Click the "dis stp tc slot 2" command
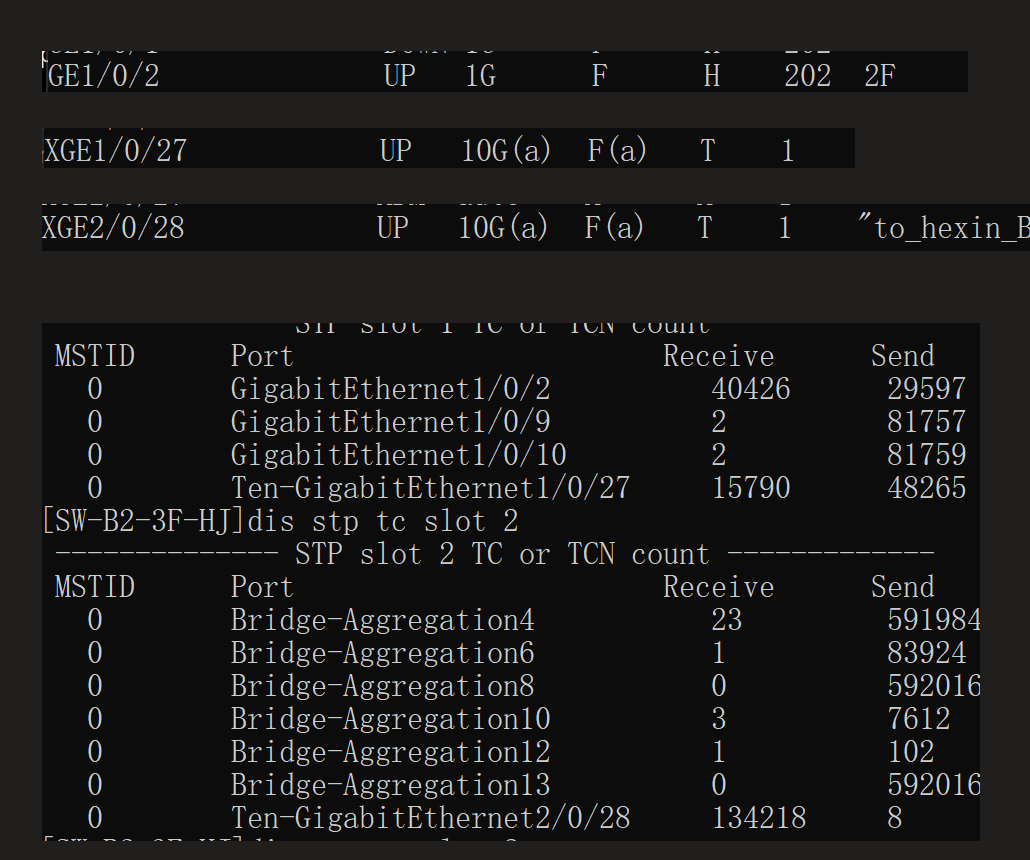1030x860 pixels. pyautogui.click(x=383, y=521)
